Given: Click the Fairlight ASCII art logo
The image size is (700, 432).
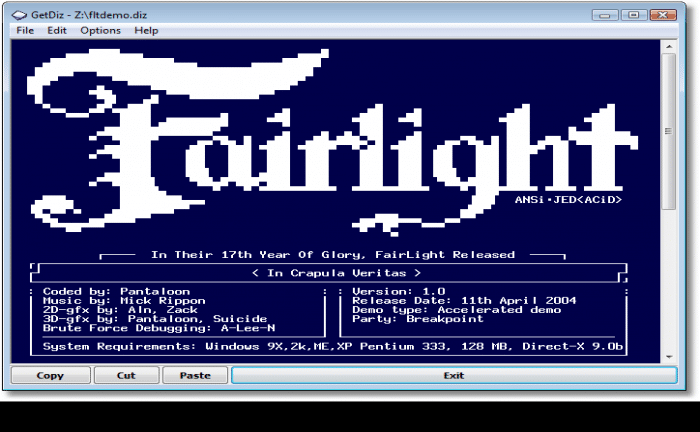Looking at the screenshot, I should coord(330,140).
